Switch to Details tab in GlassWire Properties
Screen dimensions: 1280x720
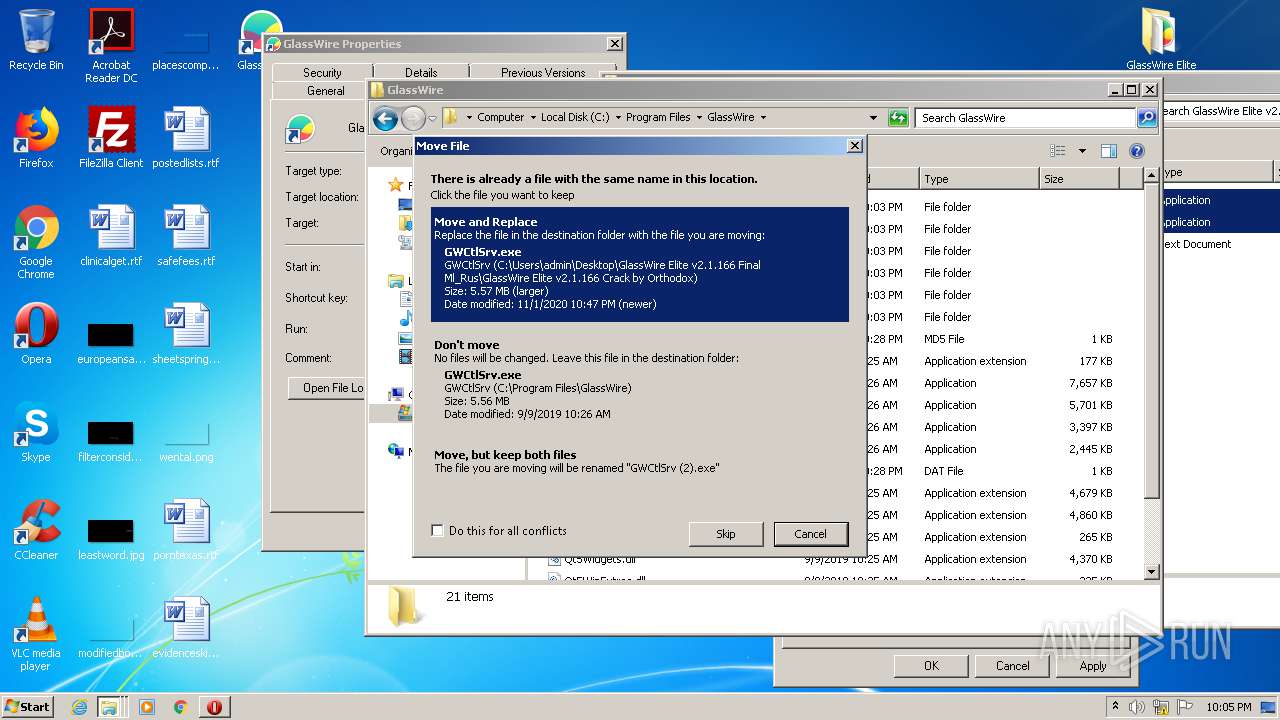coord(421,73)
